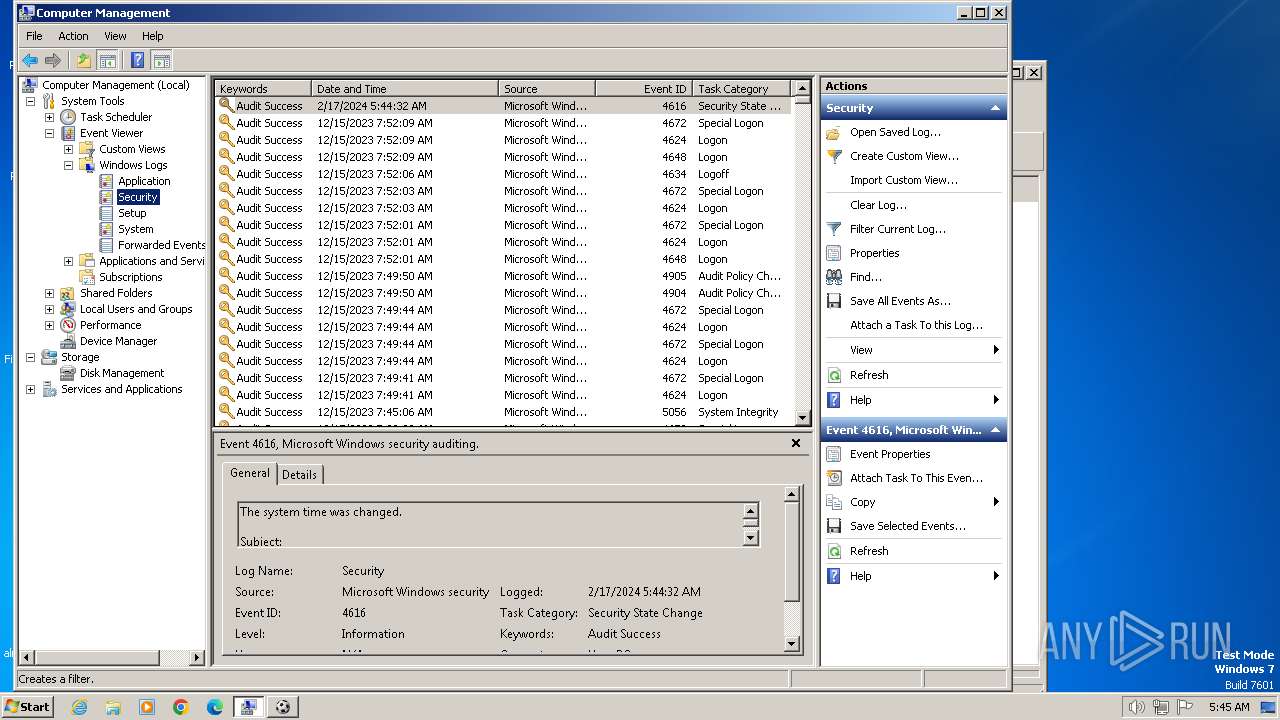Click Save All Events As action
1280x720 pixels.
click(x=900, y=301)
